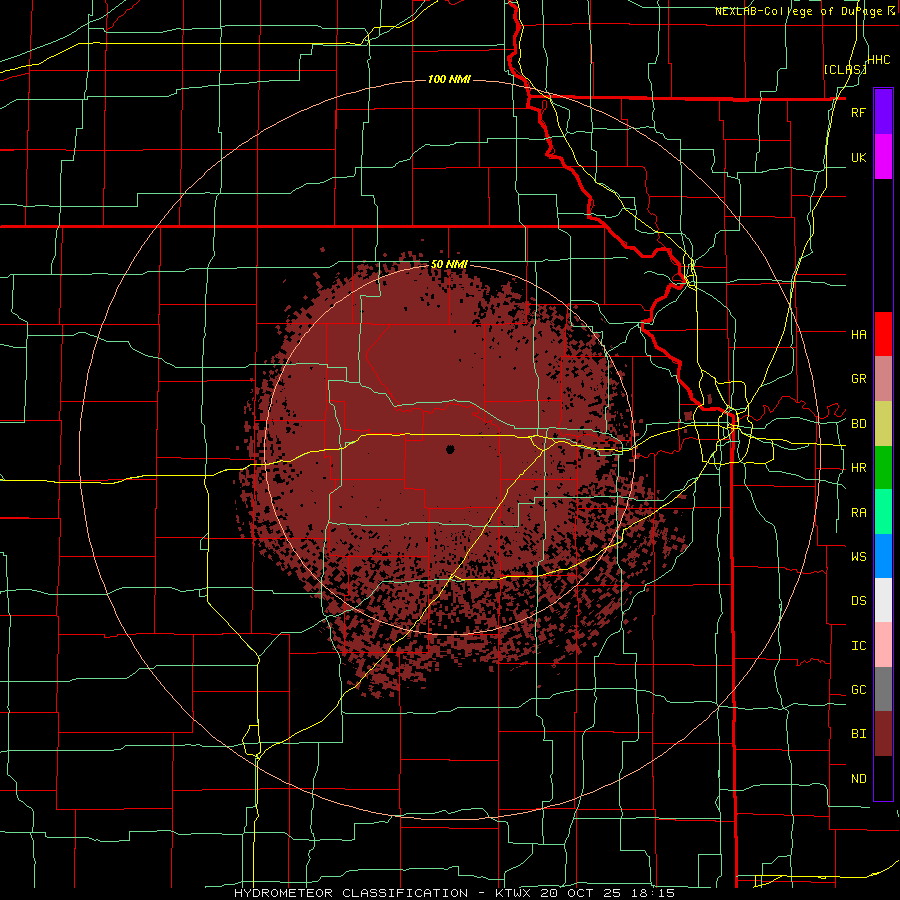The image size is (900, 900).
Task: Click the HYDROMETEOR CLASSIFICATION title text
Action: [351, 893]
